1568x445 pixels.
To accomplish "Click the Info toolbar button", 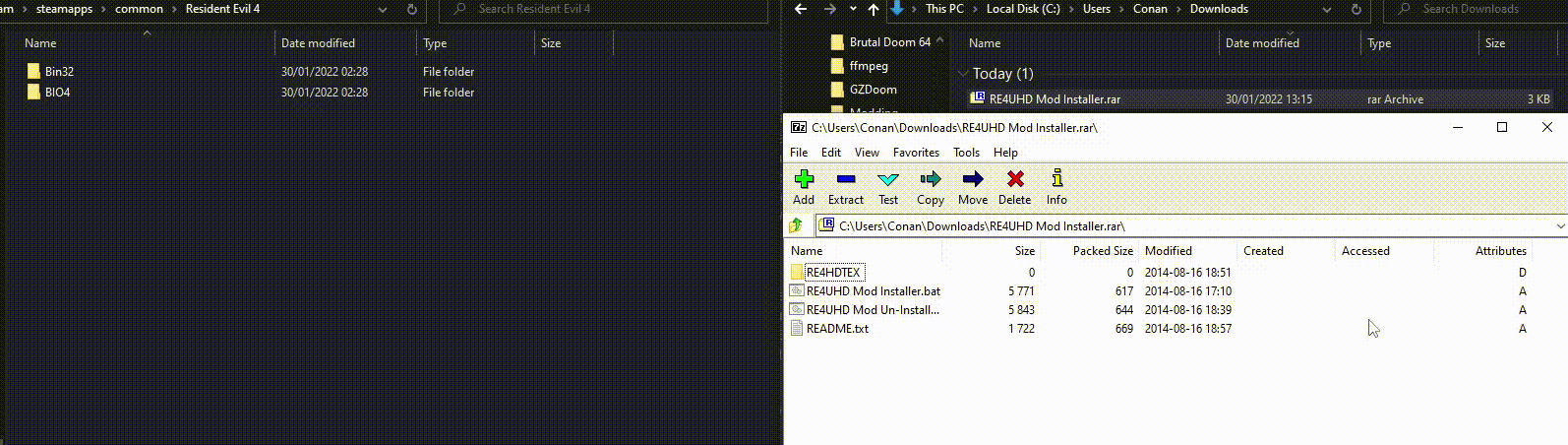I will (1056, 187).
